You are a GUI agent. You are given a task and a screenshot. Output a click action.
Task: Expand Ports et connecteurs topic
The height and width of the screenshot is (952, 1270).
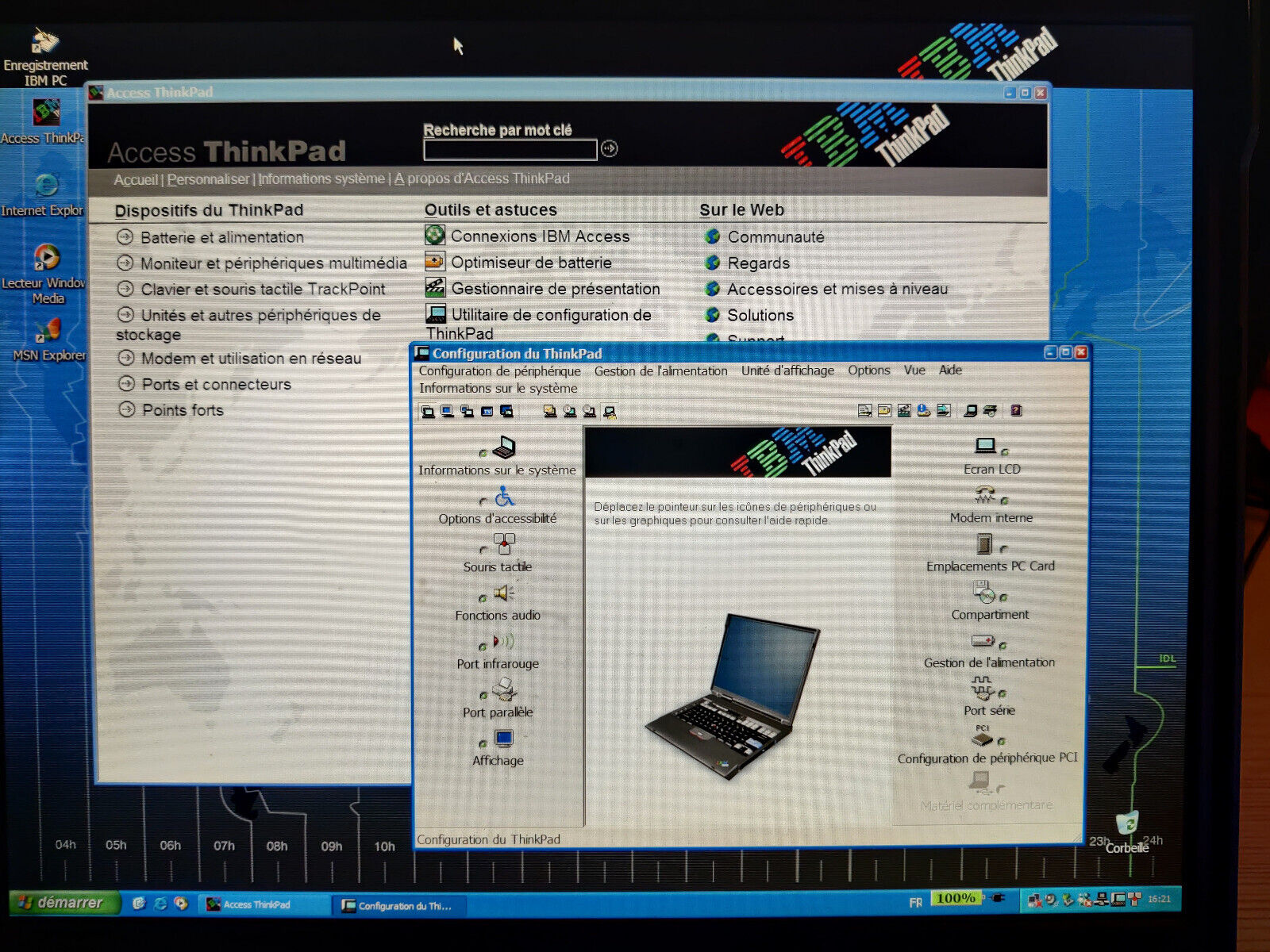pyautogui.click(x=205, y=384)
